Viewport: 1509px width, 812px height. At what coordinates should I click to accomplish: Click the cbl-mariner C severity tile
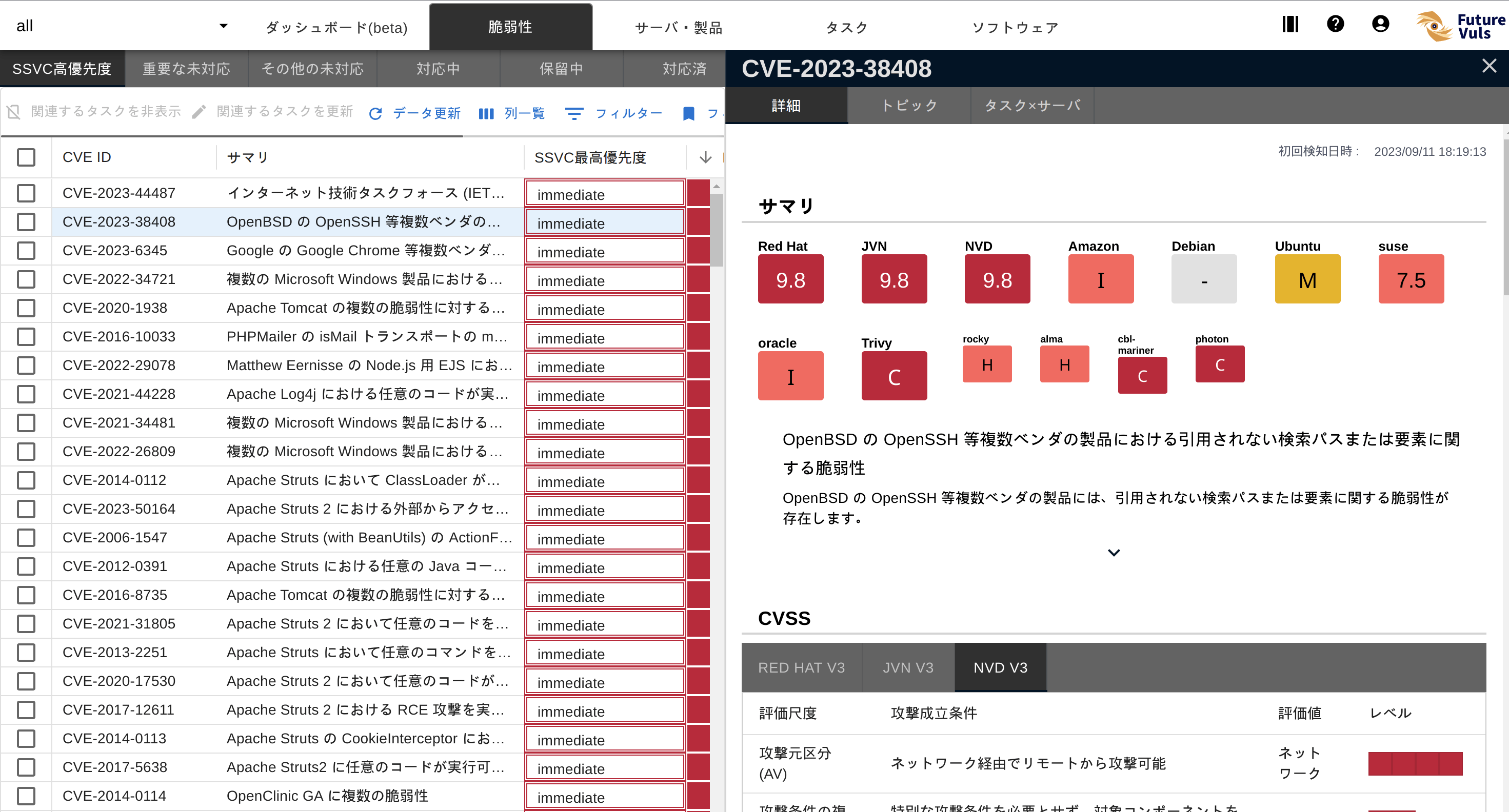pyautogui.click(x=1142, y=375)
